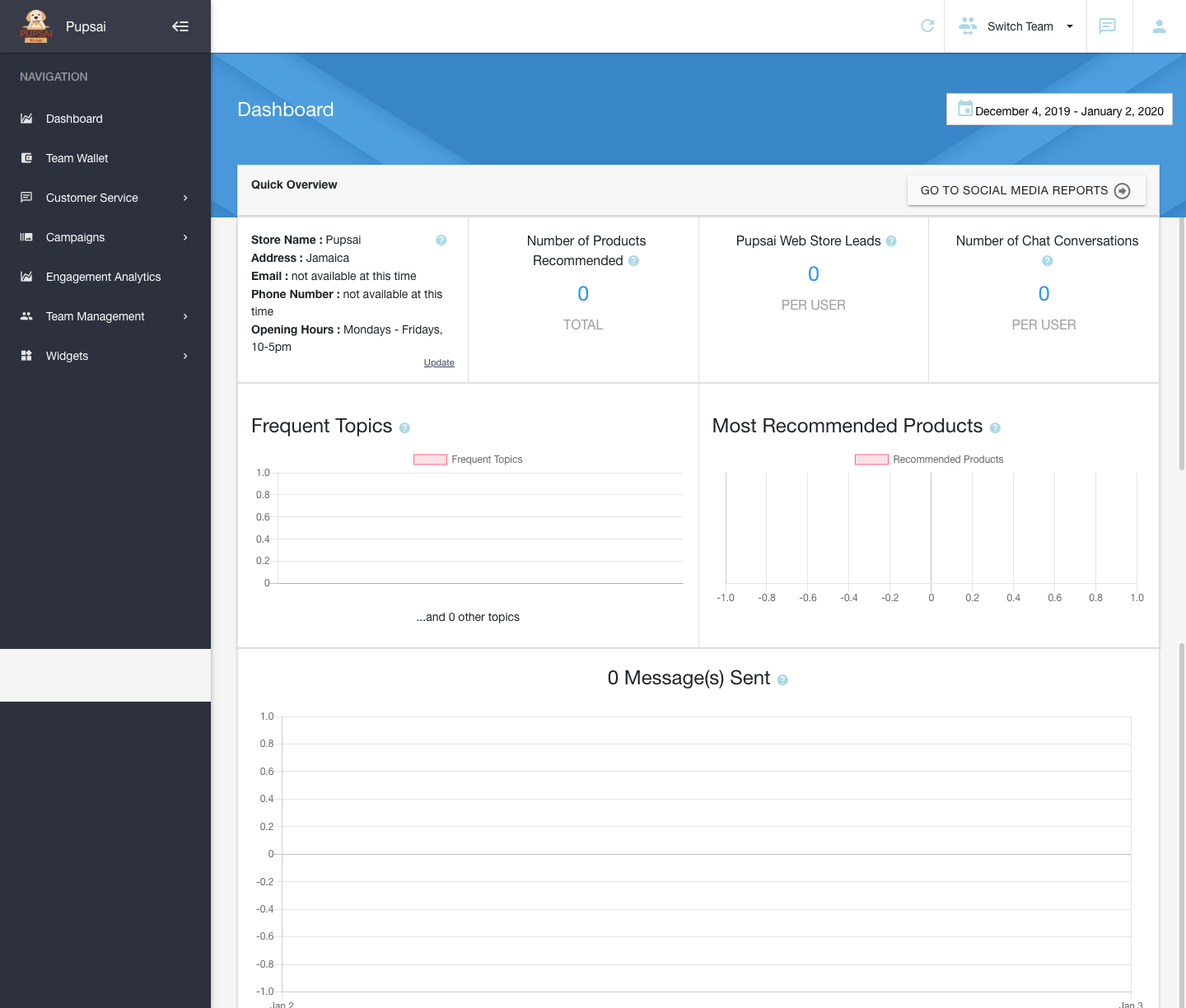Open the date range picker field
1186x1008 pixels.
(x=1059, y=110)
